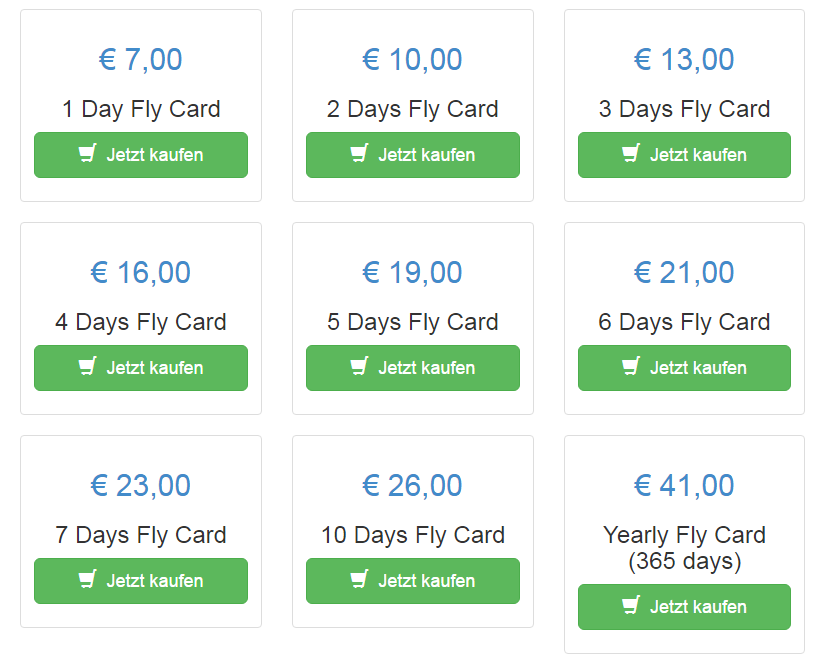Click the cart icon on 2 Days Fly Card button
This screenshot has width=826, height=665.
pos(360,155)
